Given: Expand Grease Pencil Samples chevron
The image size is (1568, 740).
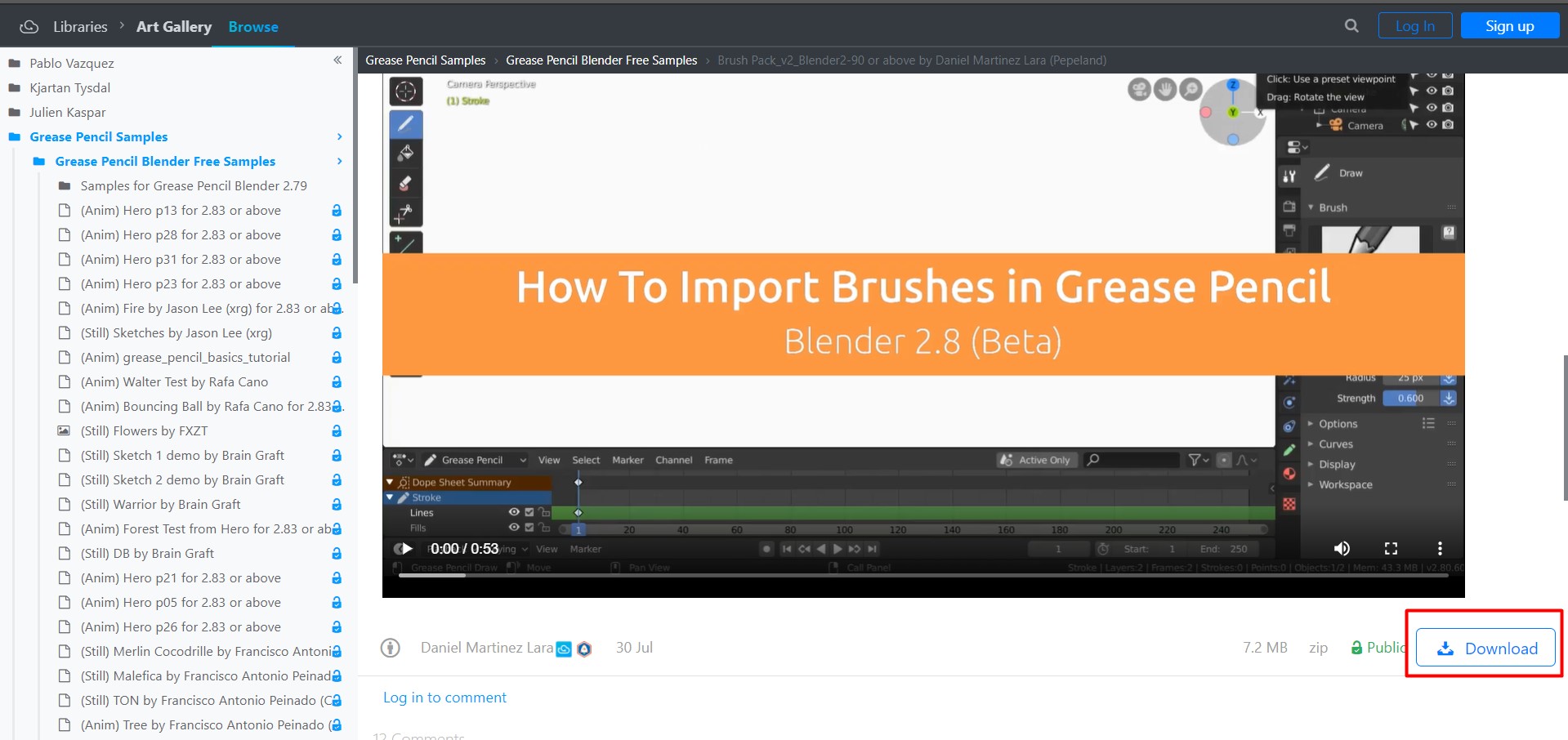Looking at the screenshot, I should pos(339,136).
